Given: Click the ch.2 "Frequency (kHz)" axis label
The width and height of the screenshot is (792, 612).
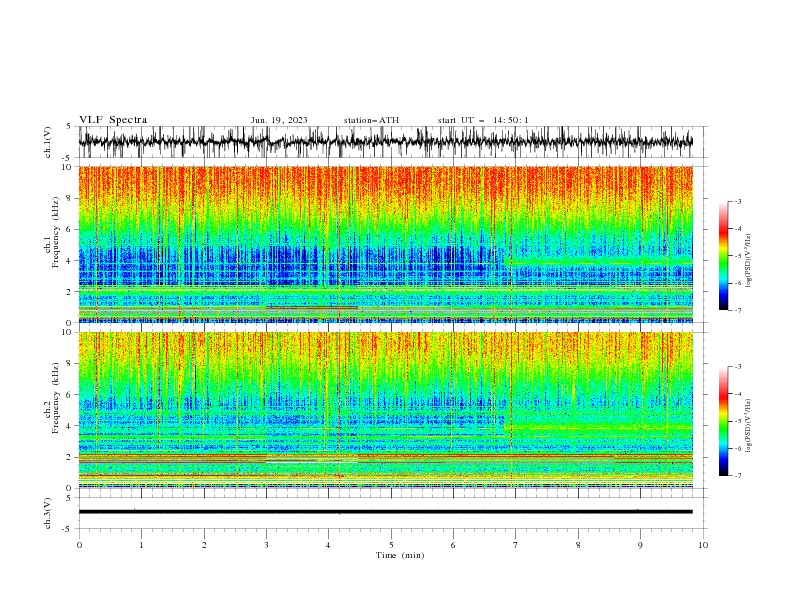Looking at the screenshot, I should (55, 397).
